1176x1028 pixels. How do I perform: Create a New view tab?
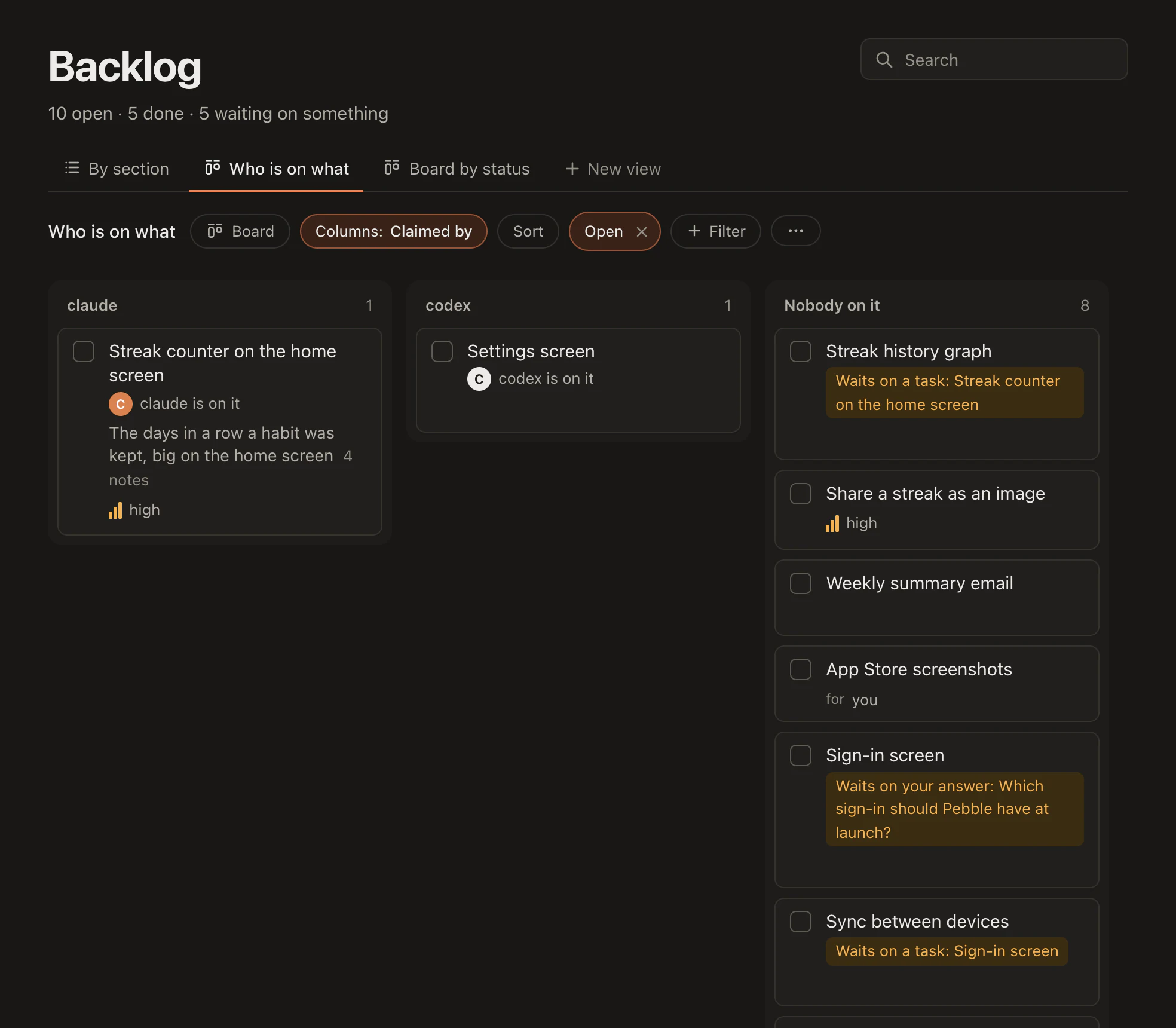click(x=613, y=169)
